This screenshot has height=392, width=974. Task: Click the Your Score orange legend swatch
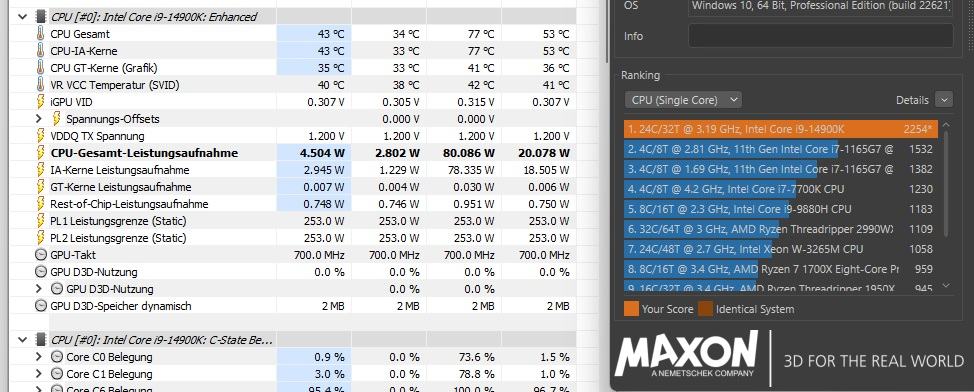coord(631,309)
